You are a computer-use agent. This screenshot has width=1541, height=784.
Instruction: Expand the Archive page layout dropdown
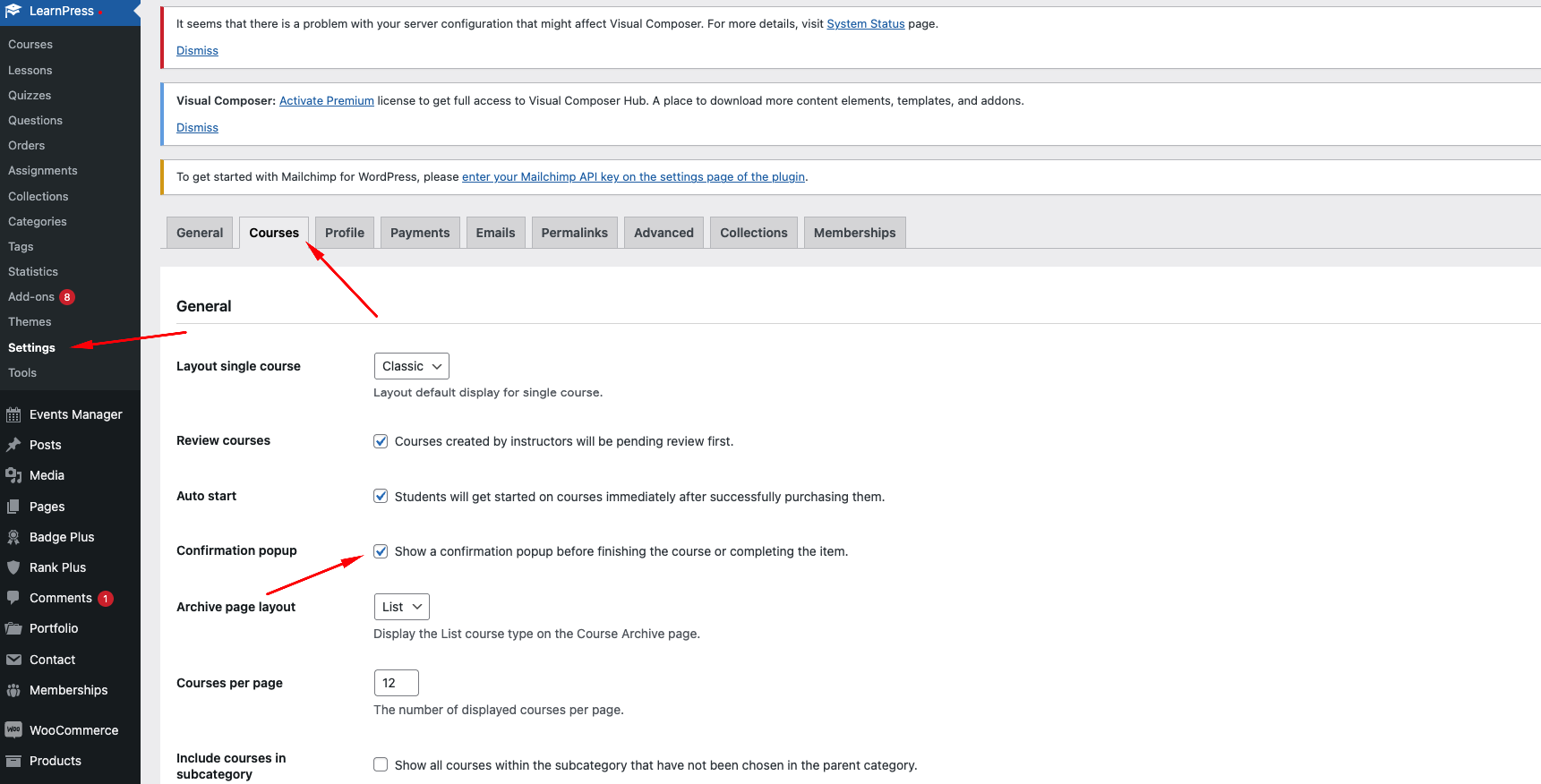pyautogui.click(x=402, y=607)
